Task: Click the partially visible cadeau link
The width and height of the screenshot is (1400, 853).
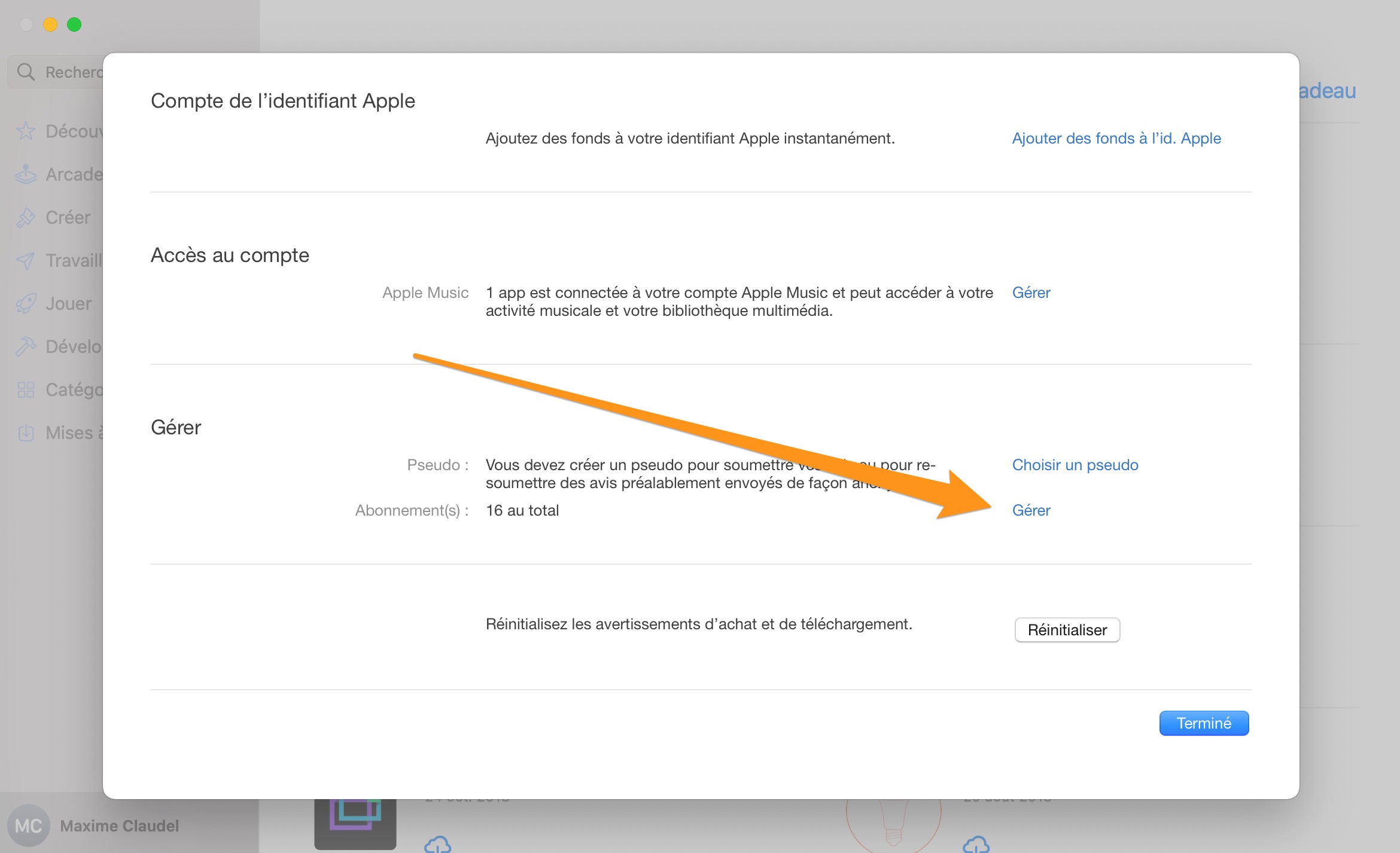Action: click(x=1327, y=90)
